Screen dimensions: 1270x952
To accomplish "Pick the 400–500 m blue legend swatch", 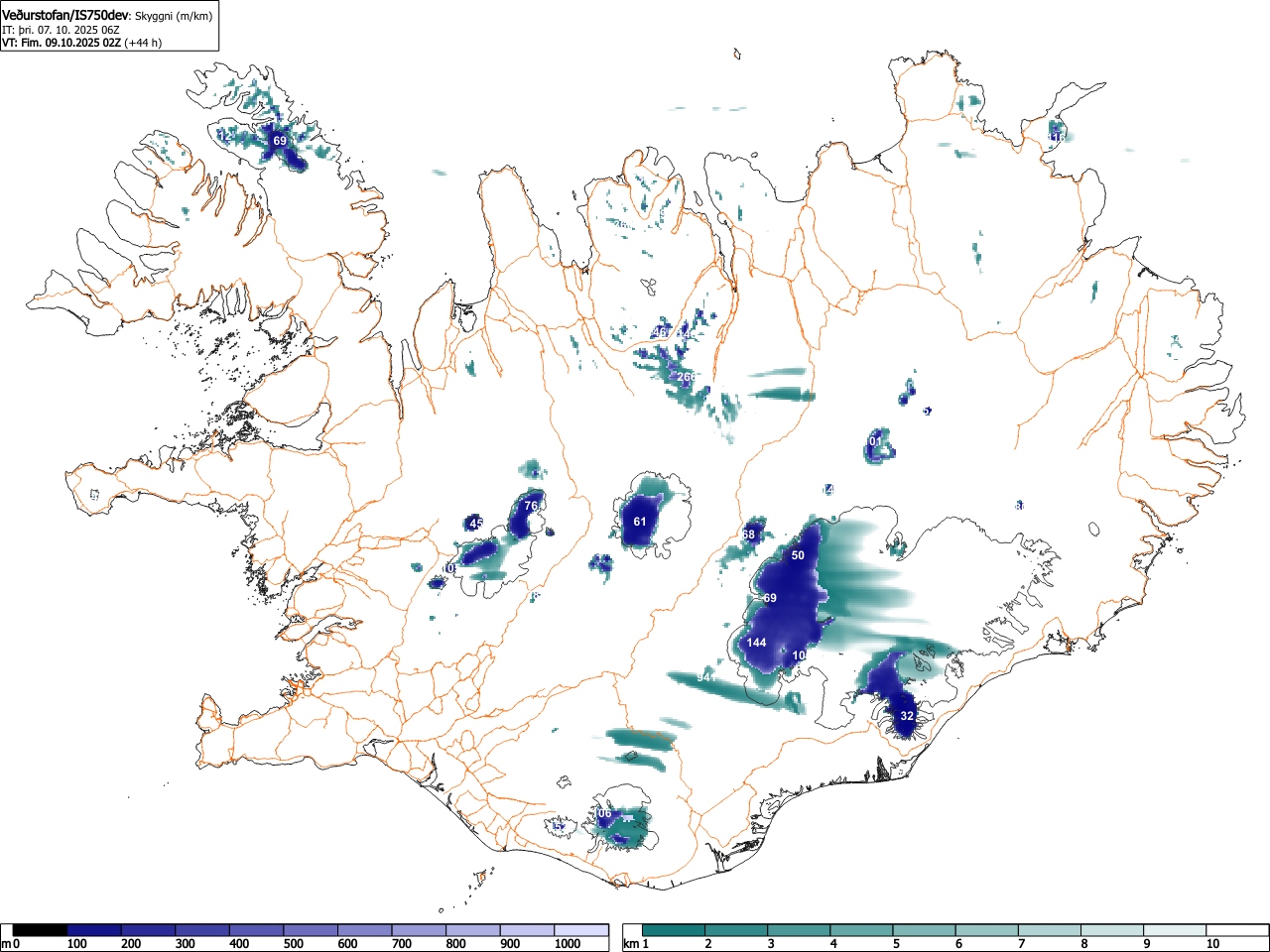I will 257,930.
